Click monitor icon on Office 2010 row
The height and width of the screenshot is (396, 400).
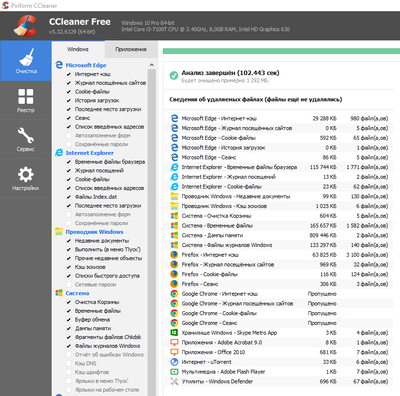(174, 352)
